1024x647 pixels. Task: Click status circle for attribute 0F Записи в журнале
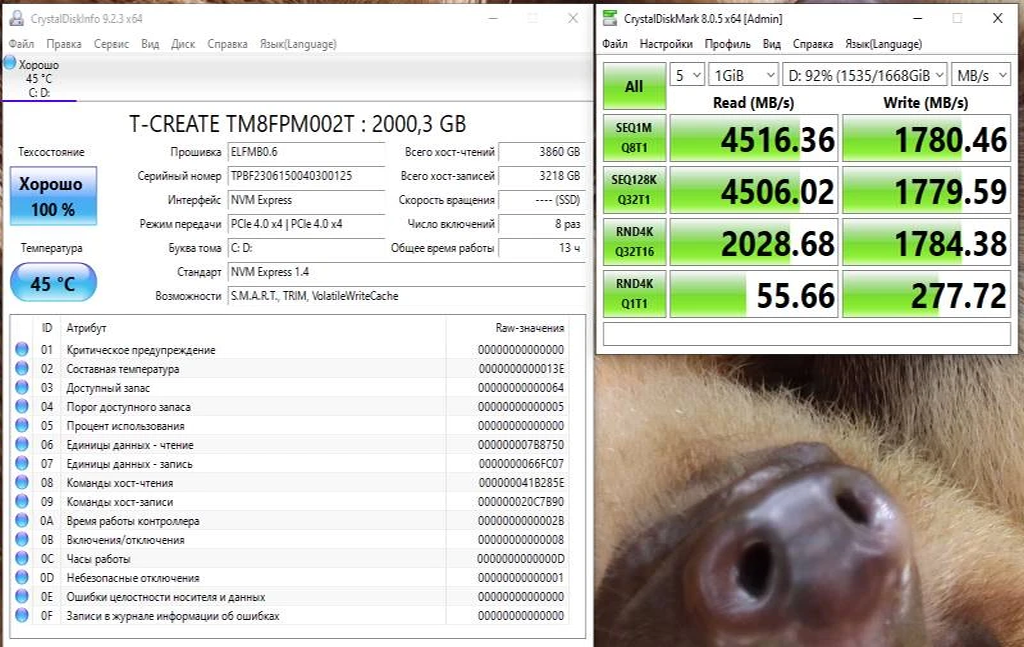pos(22,615)
